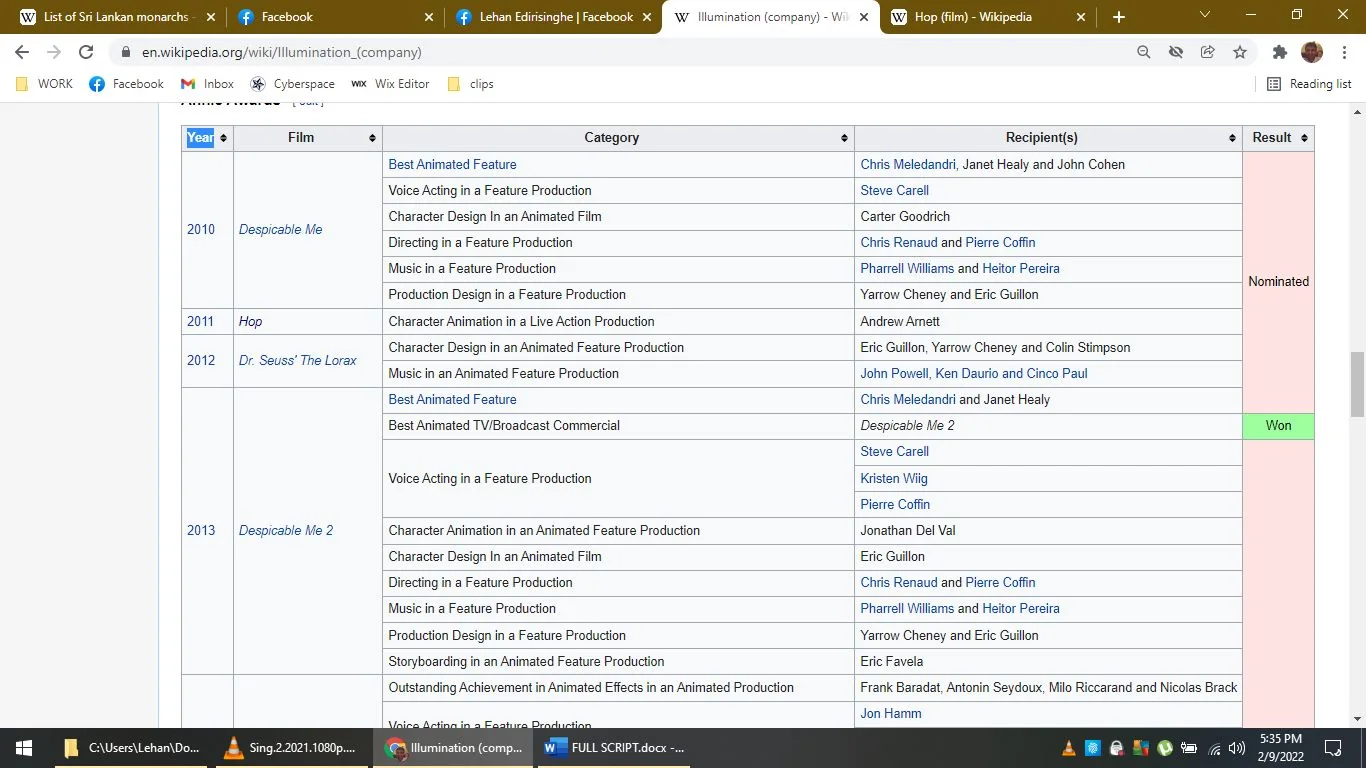
Task: Select the Jonathan Del Val recipient cell
Action: pyautogui.click(x=1048, y=531)
